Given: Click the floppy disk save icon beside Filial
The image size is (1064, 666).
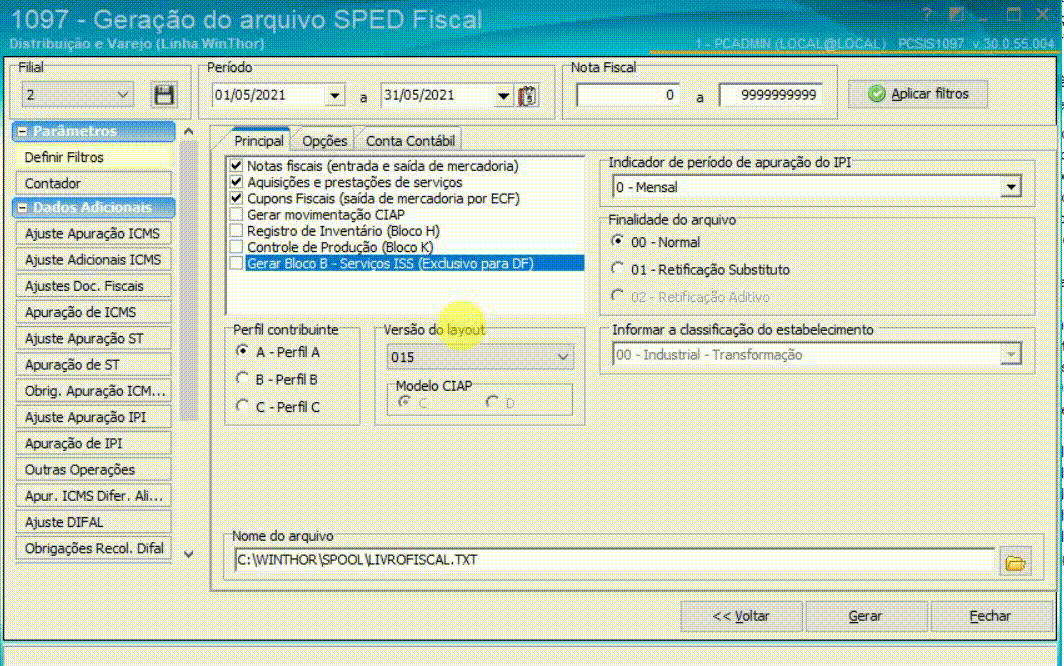Looking at the screenshot, I should click(163, 95).
